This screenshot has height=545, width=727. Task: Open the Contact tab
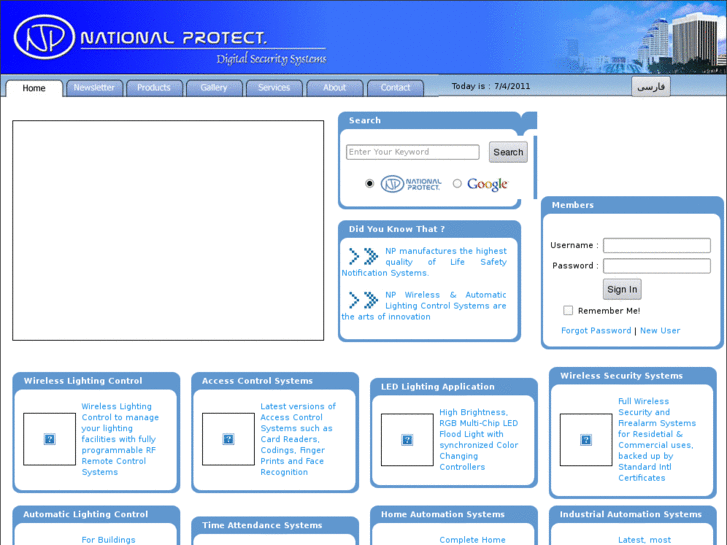tap(395, 88)
